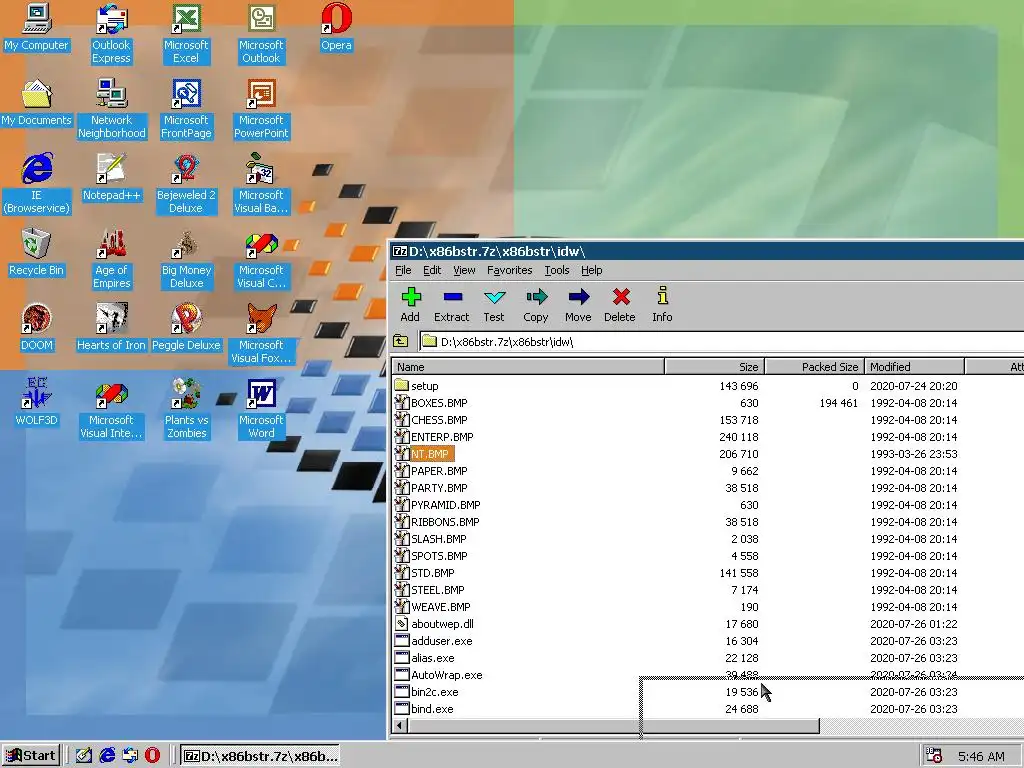Click the system tray clock 5:46 AM
Image resolution: width=1024 pixels, height=768 pixels.
coord(981,756)
